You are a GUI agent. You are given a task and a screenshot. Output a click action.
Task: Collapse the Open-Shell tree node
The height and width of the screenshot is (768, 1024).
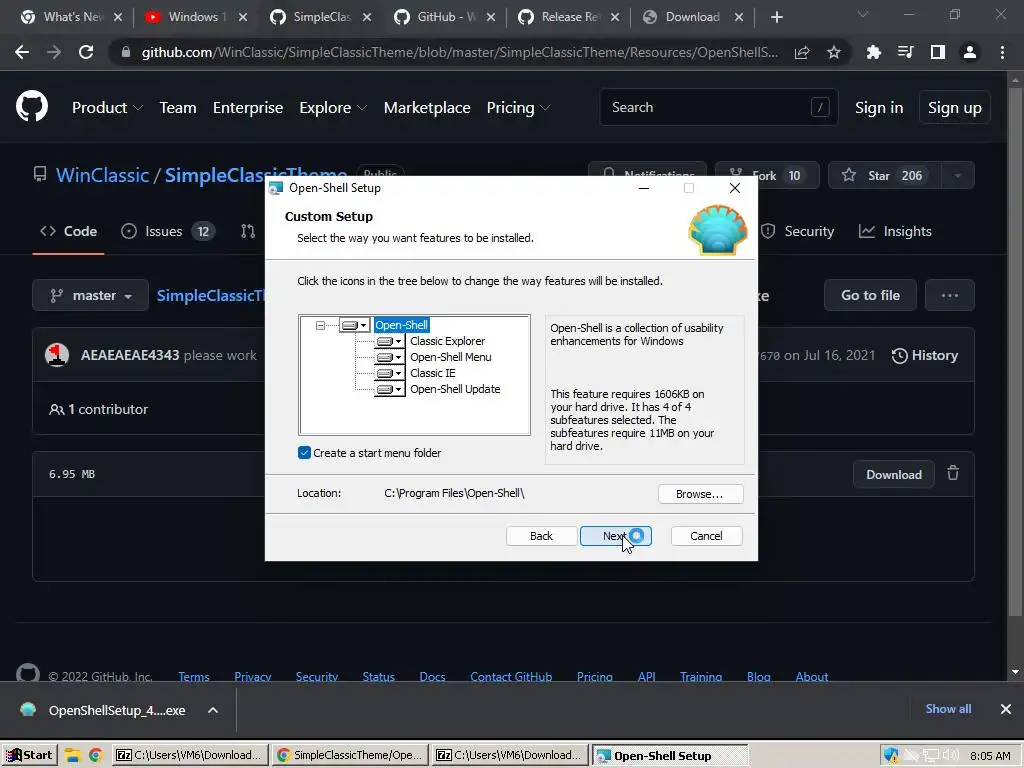[320, 325]
